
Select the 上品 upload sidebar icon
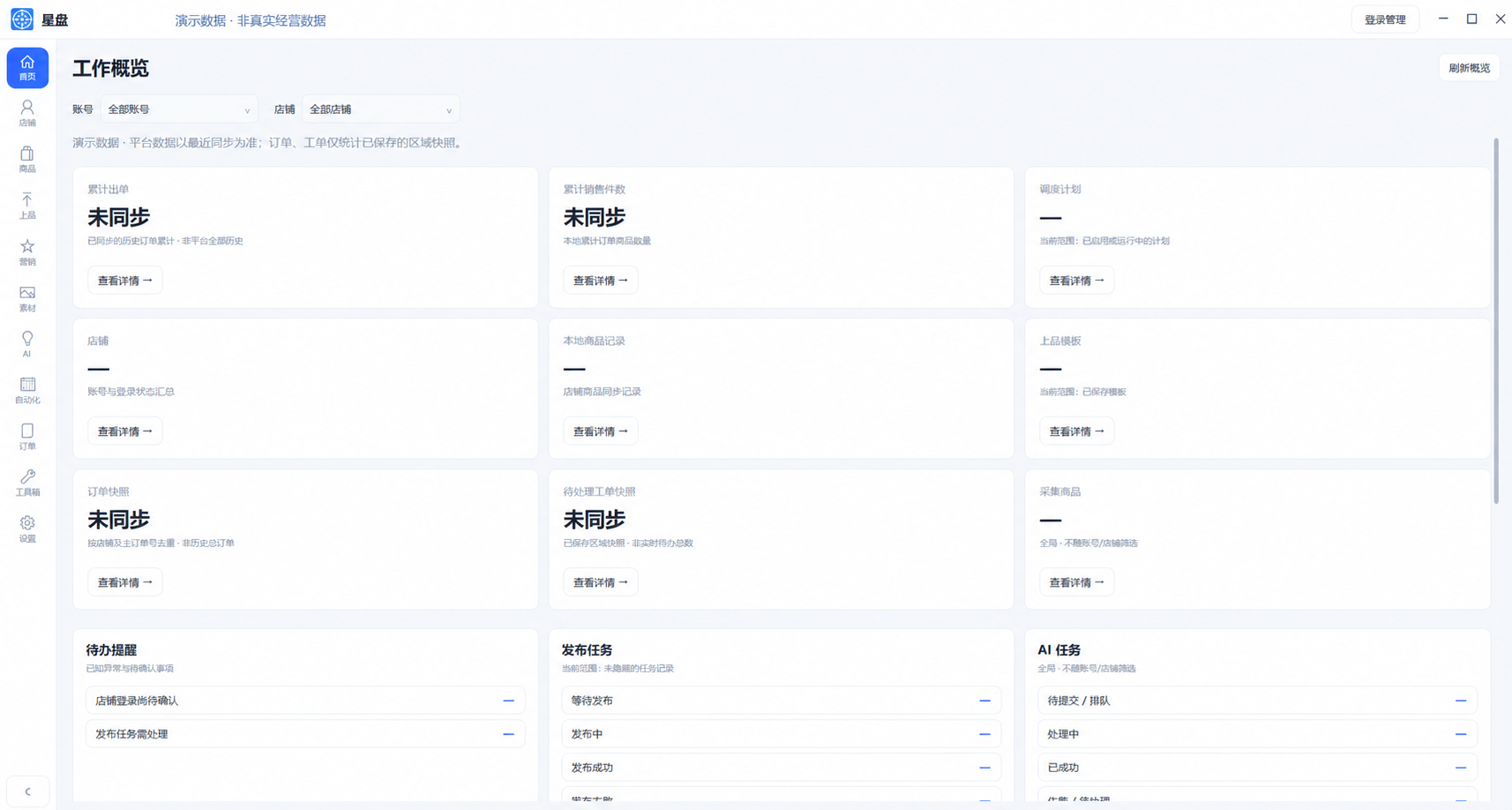click(x=27, y=206)
